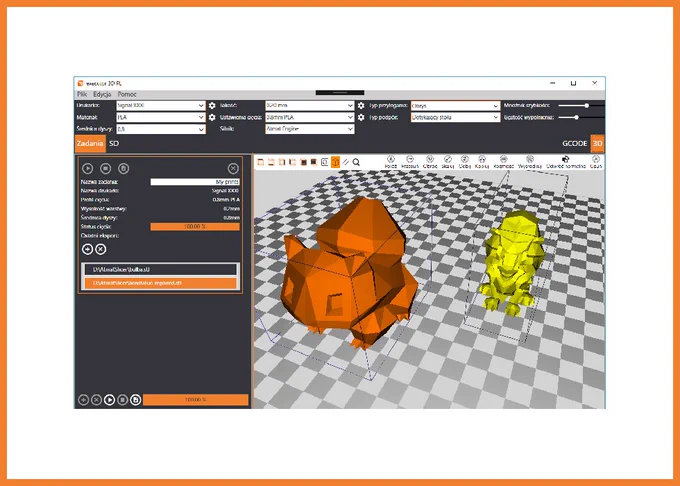The image size is (680, 486).
Task: Open the Drukarka printer dropdown
Action: click(x=161, y=105)
